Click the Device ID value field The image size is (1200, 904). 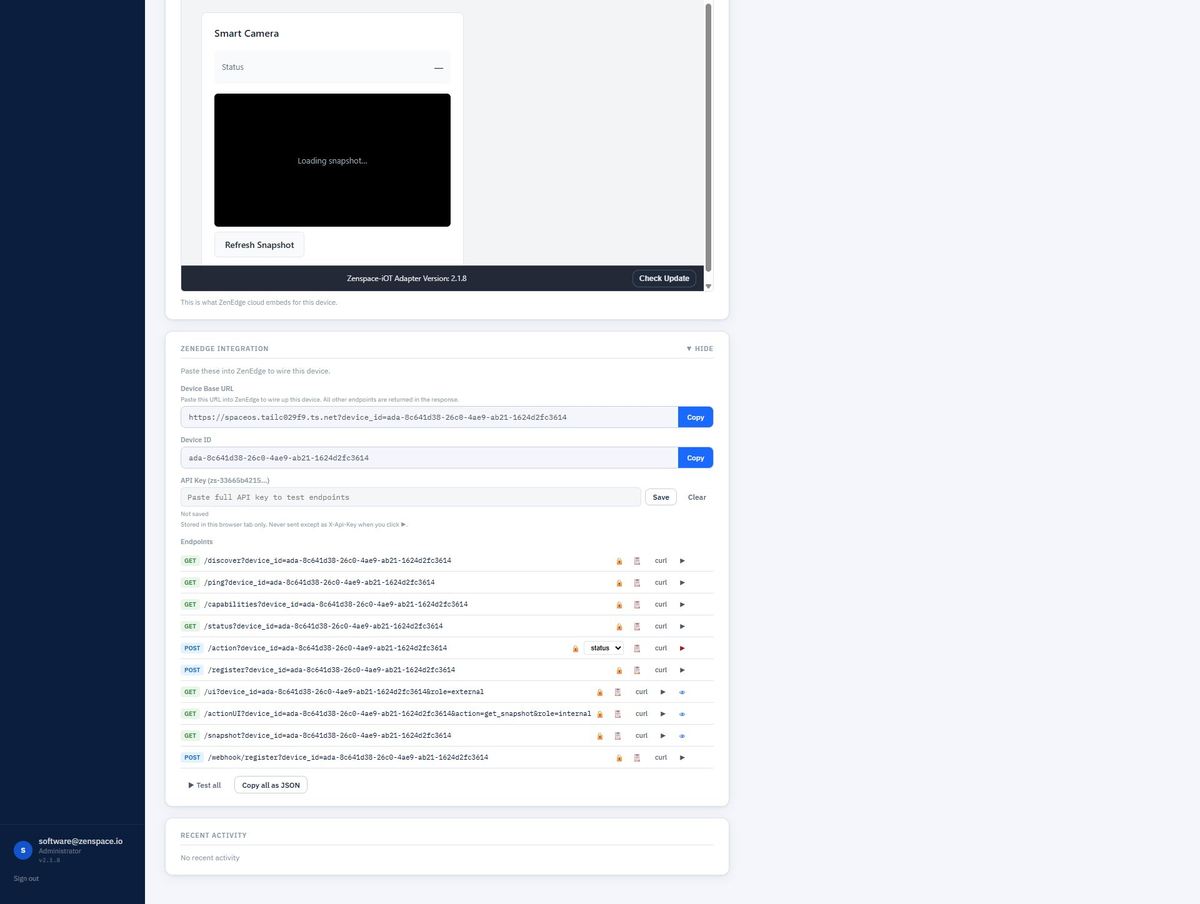(x=429, y=458)
